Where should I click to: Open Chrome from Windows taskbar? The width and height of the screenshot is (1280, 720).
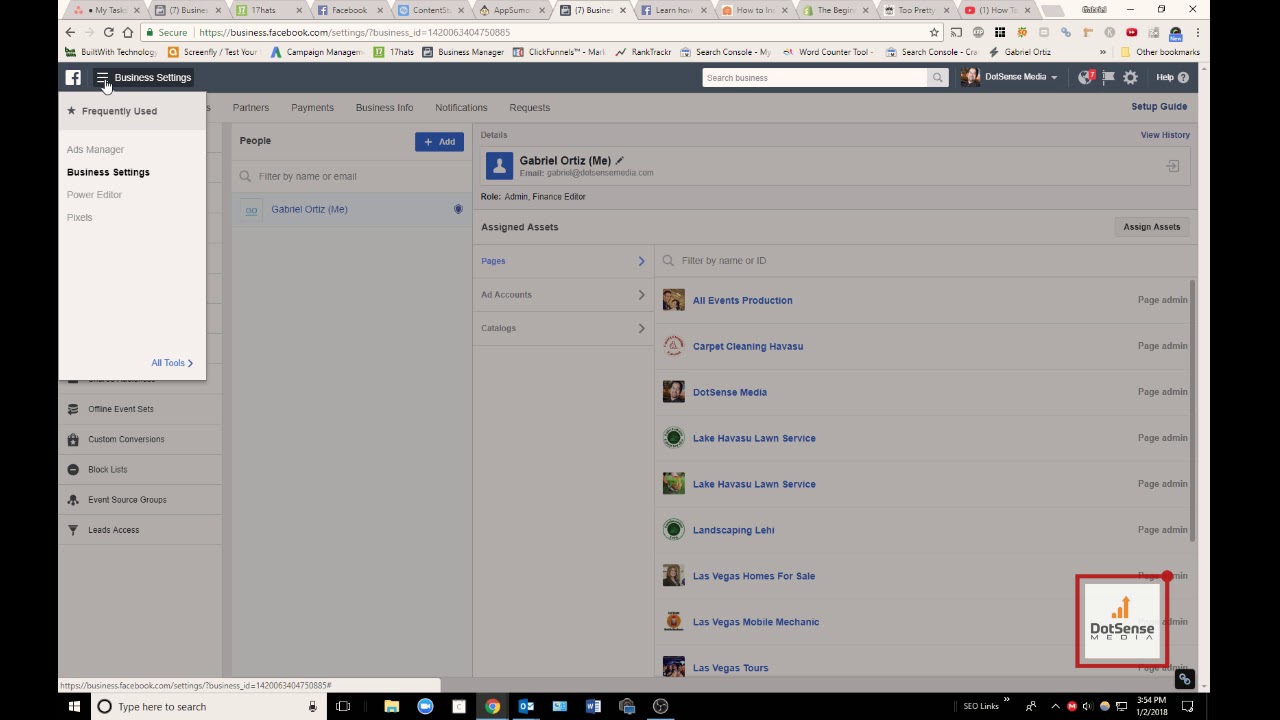[492, 706]
